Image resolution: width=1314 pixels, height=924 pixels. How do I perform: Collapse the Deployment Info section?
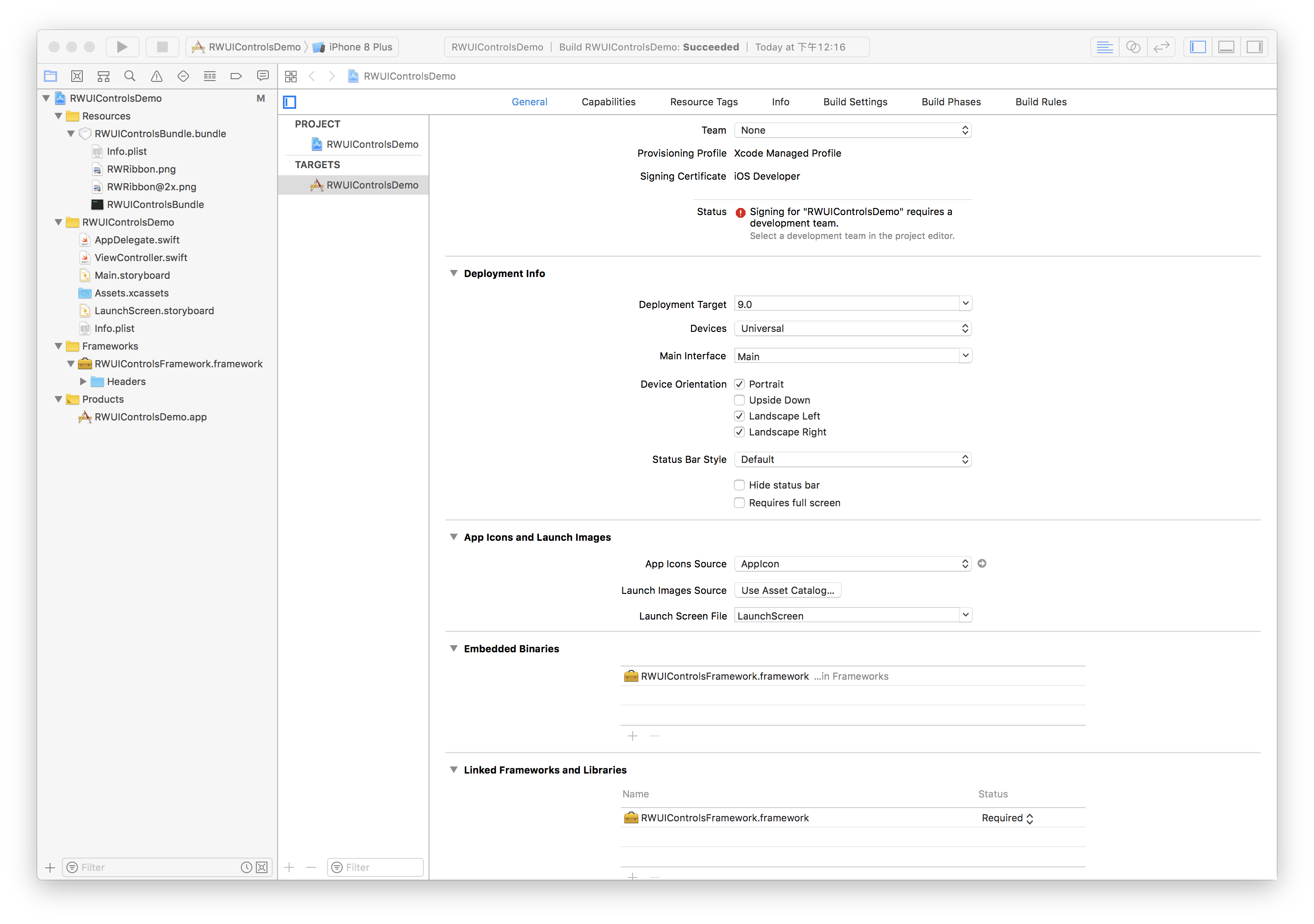click(x=453, y=273)
